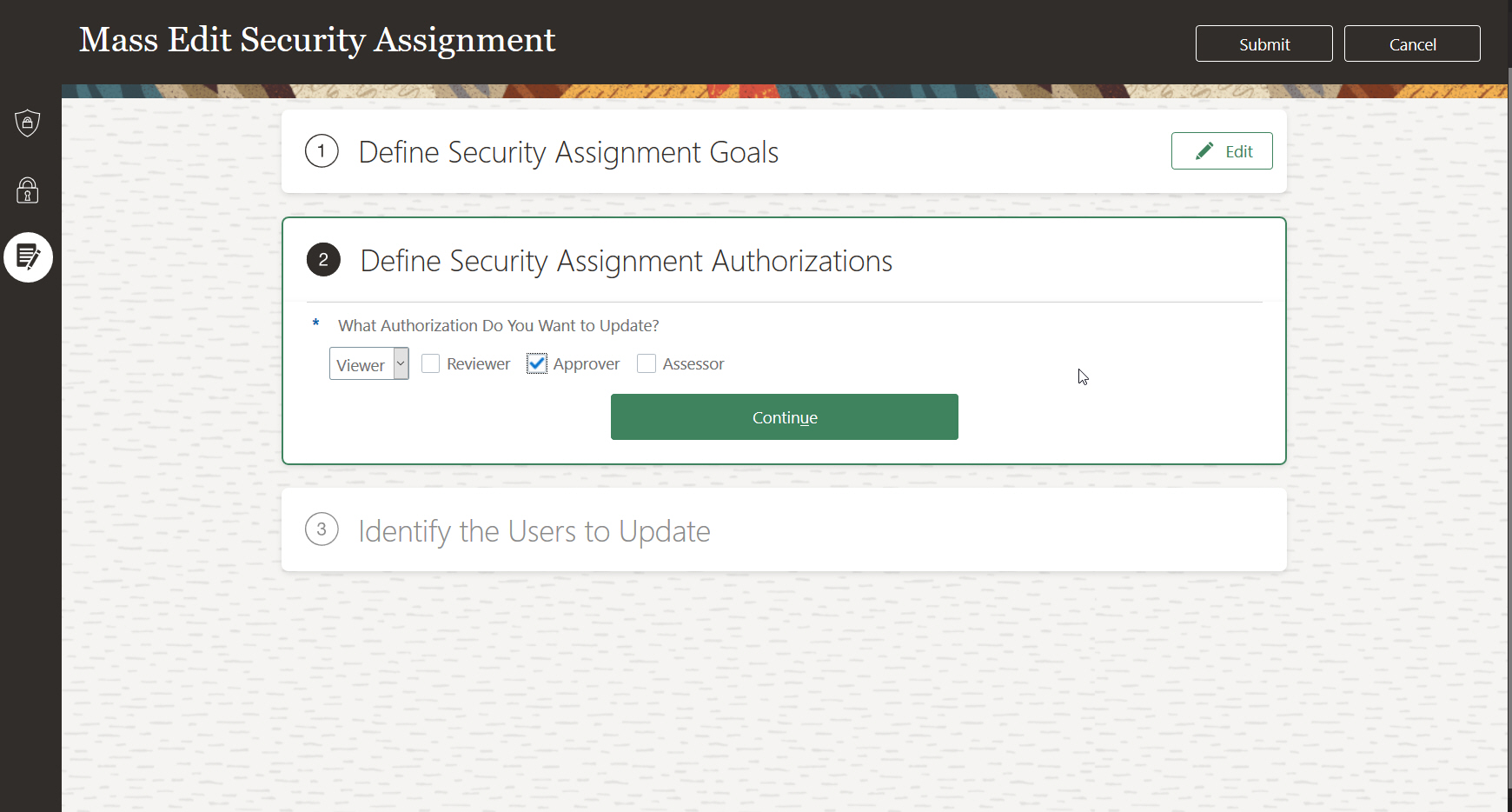Click the Mass Edit Security Assignment title
Screen dimensions: 1512x812
click(317, 40)
